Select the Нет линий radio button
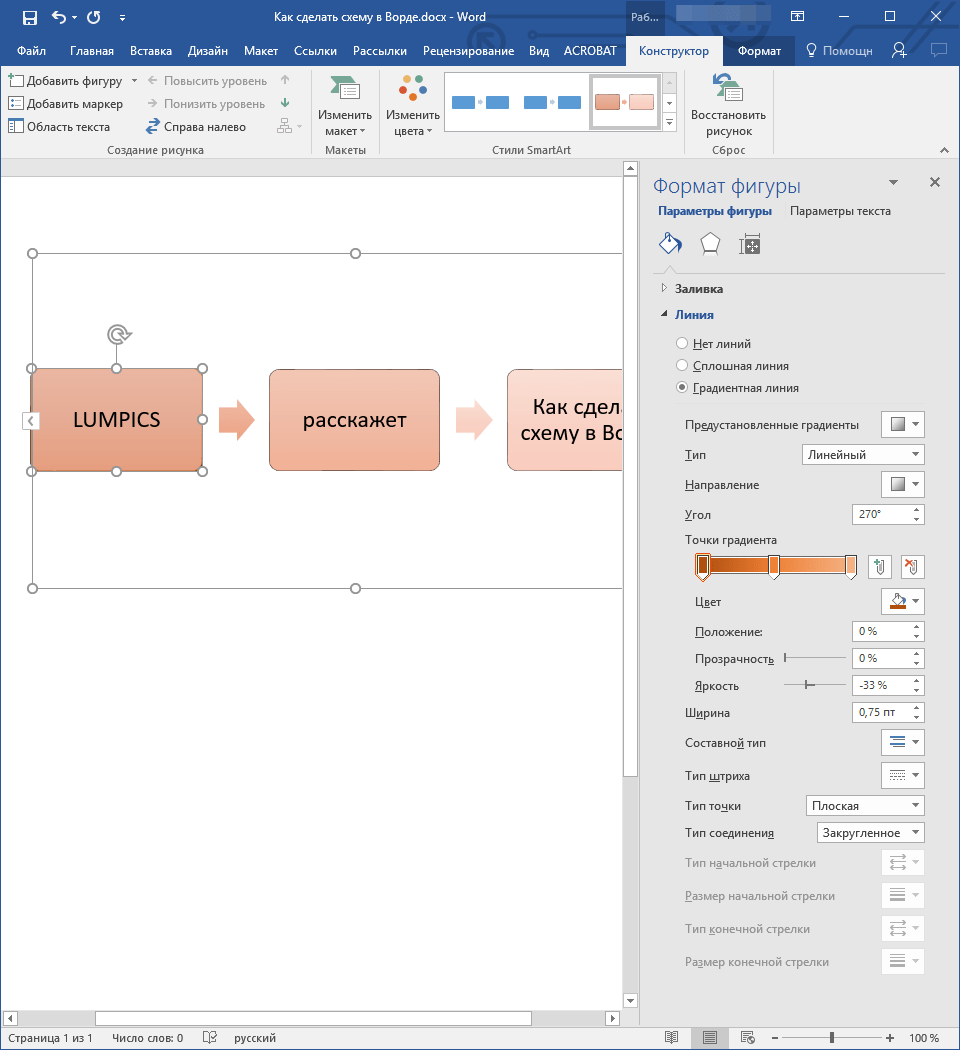The image size is (960, 1050). coord(682,343)
